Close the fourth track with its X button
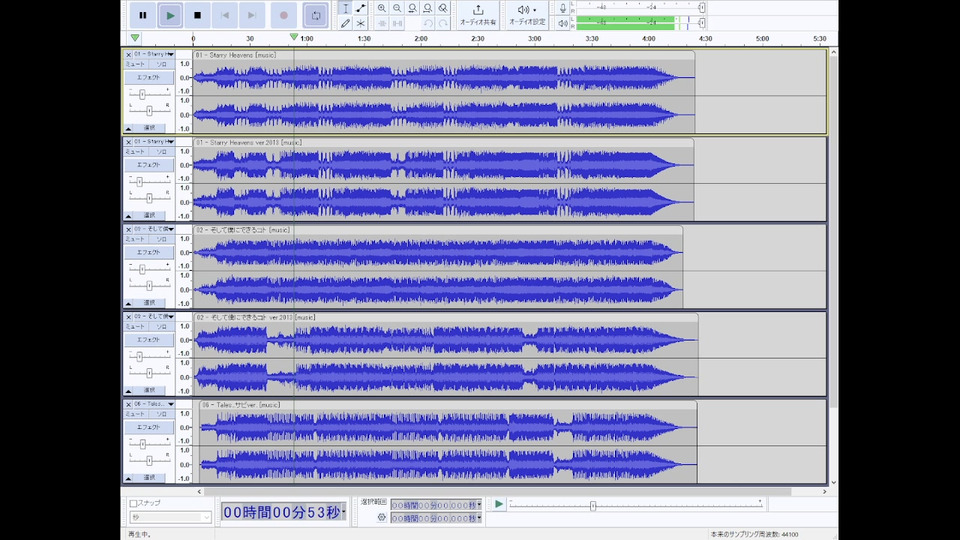 (128, 316)
